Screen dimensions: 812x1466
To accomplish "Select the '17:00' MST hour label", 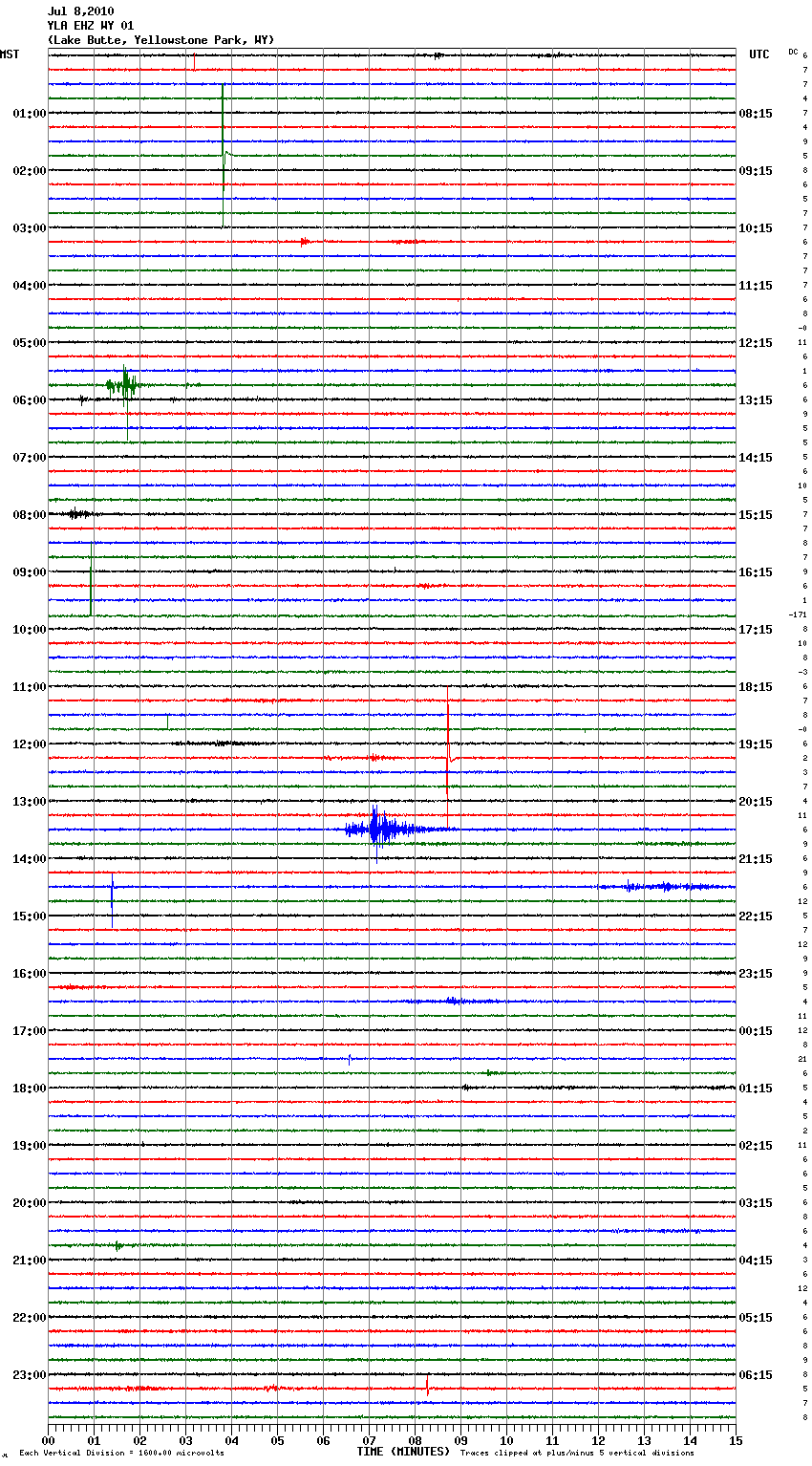I will tap(29, 1031).
